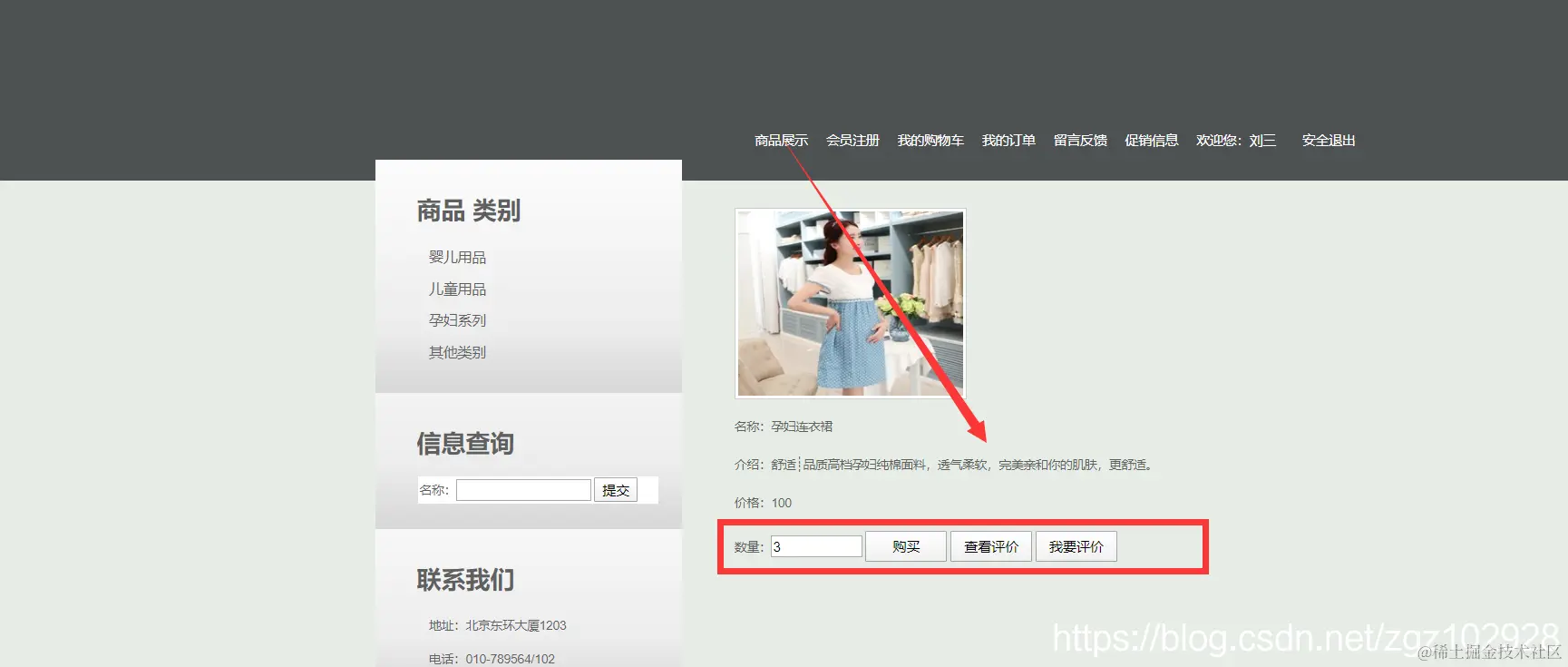The height and width of the screenshot is (667, 1568).
Task: Open the 留言反馈 page
Action: click(x=1080, y=141)
